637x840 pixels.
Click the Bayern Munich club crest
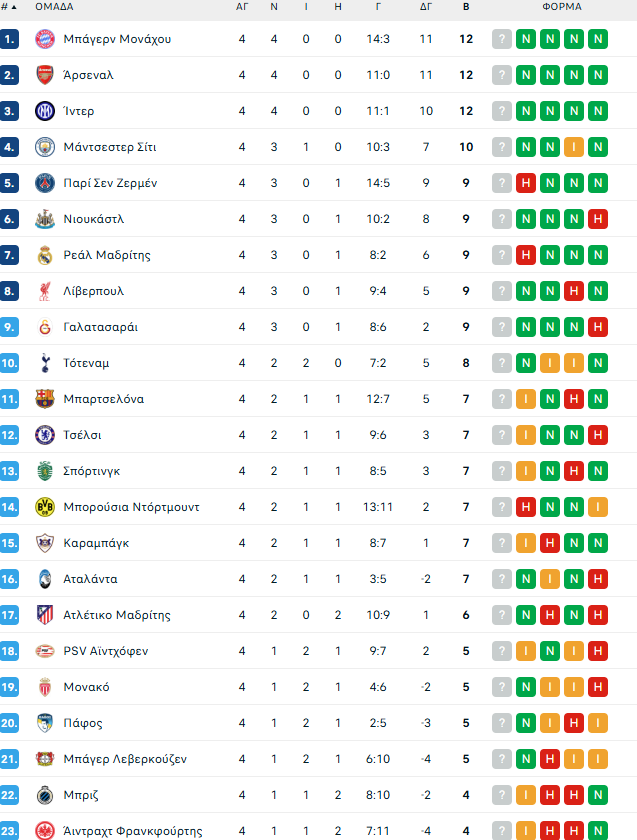coord(44,39)
